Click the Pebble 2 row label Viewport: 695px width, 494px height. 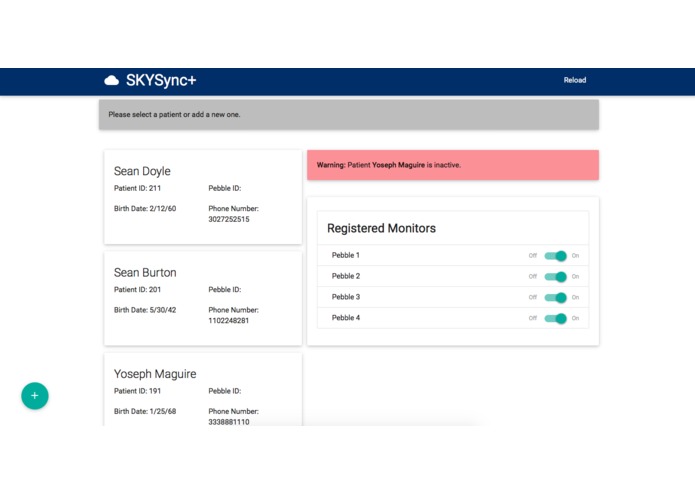[346, 276]
